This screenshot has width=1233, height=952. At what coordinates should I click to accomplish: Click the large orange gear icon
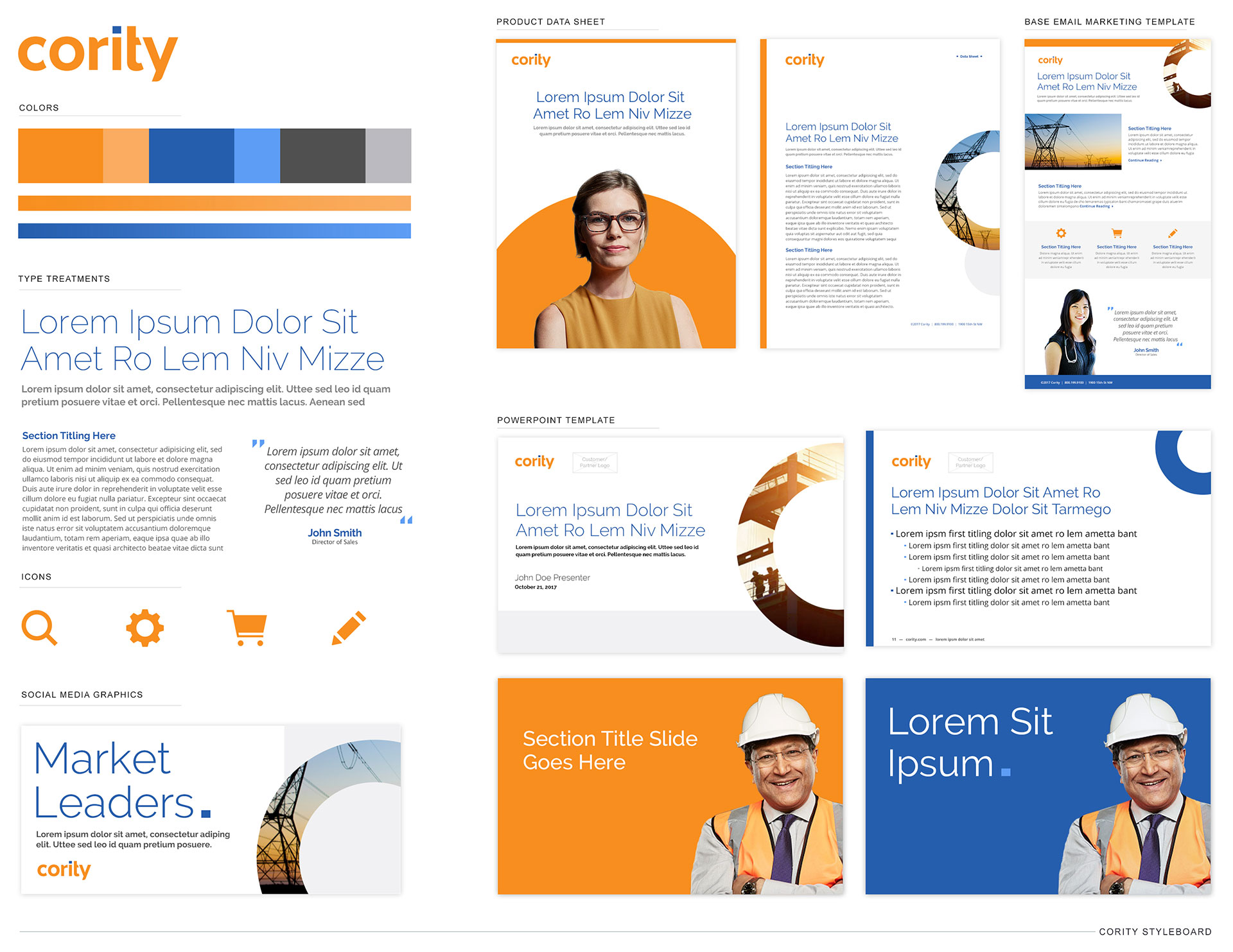click(145, 627)
